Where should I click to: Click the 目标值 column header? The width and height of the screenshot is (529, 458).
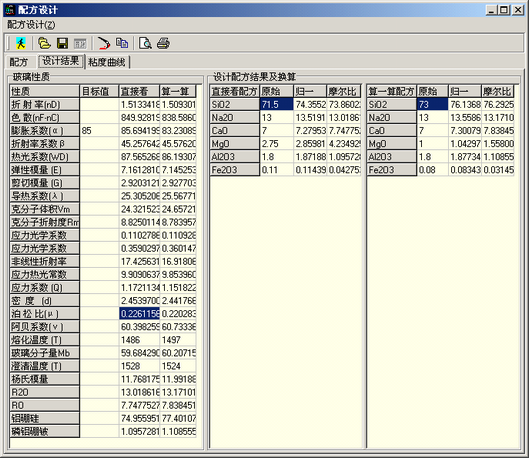99,91
